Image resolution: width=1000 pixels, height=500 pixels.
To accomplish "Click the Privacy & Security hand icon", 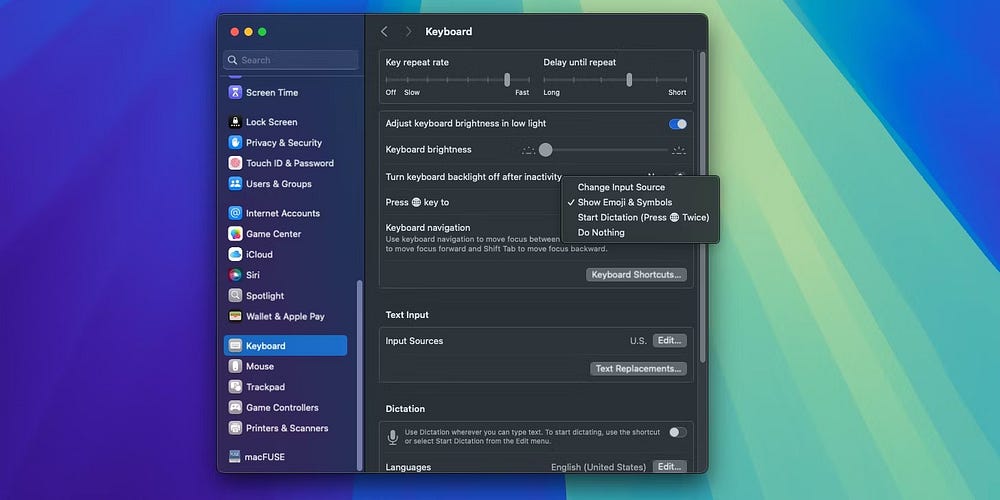I will 235,142.
